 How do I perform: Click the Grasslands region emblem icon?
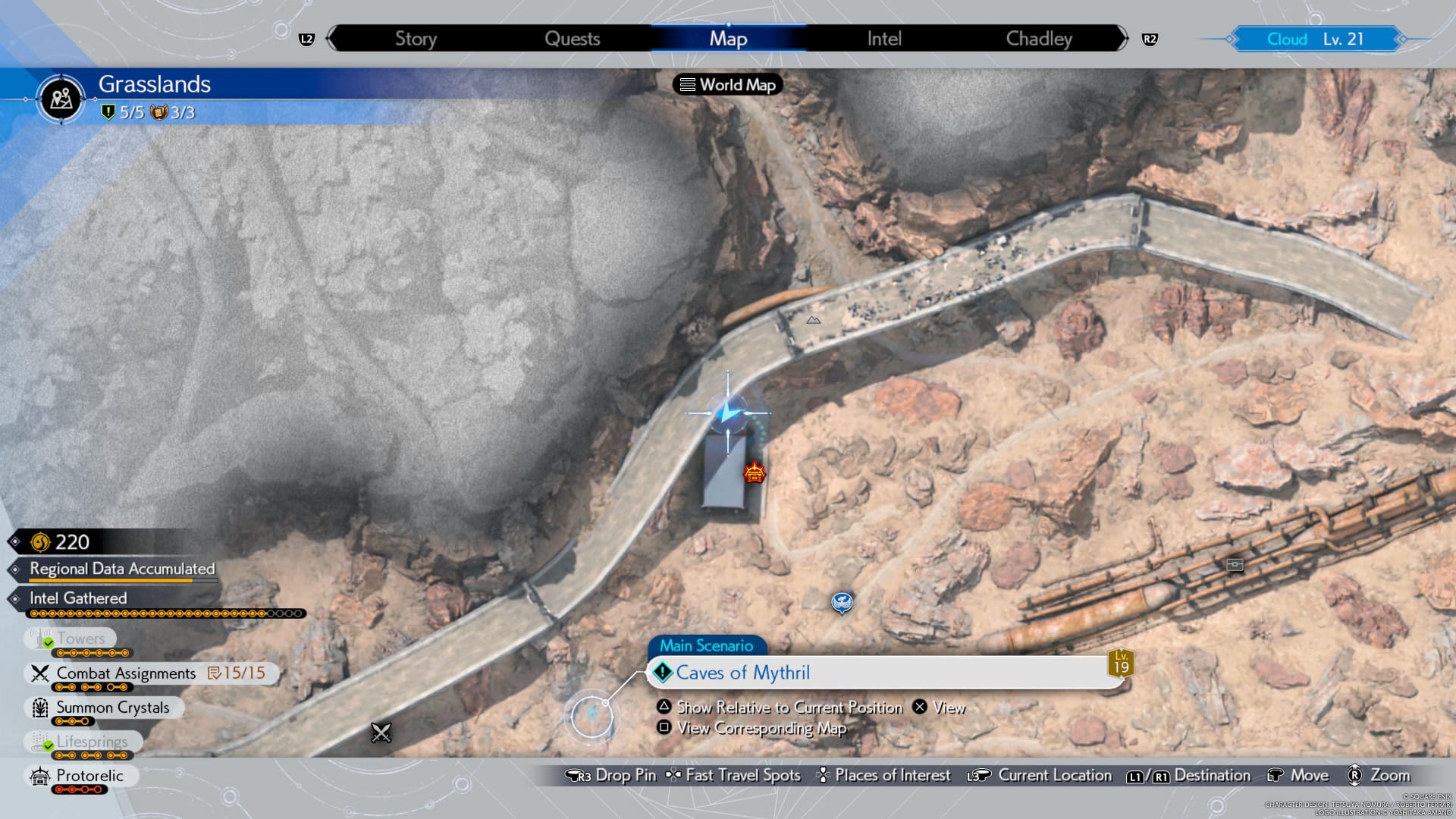pos(61,99)
